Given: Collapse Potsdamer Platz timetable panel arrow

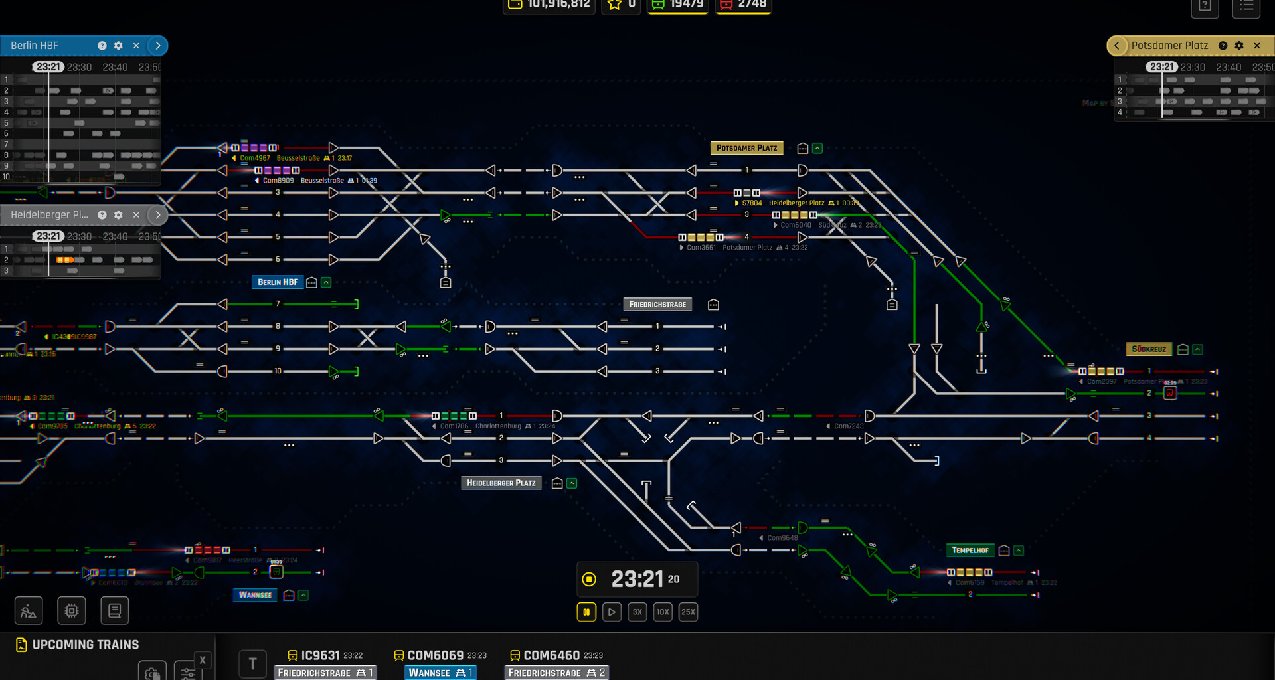Looking at the screenshot, I should 1116,46.
